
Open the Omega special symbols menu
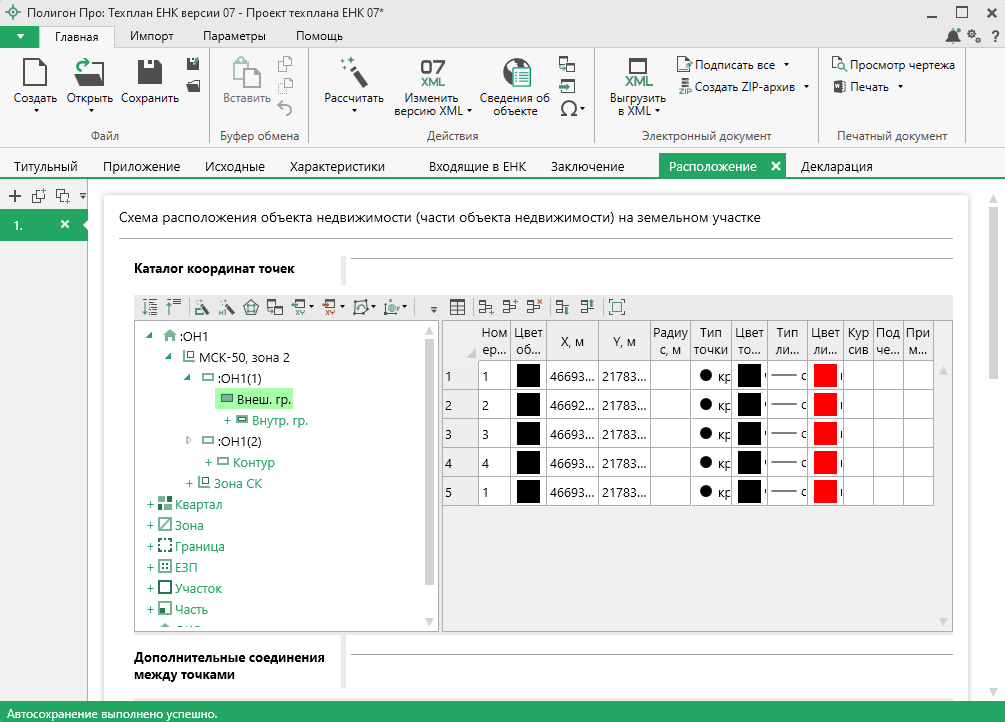click(x=568, y=109)
